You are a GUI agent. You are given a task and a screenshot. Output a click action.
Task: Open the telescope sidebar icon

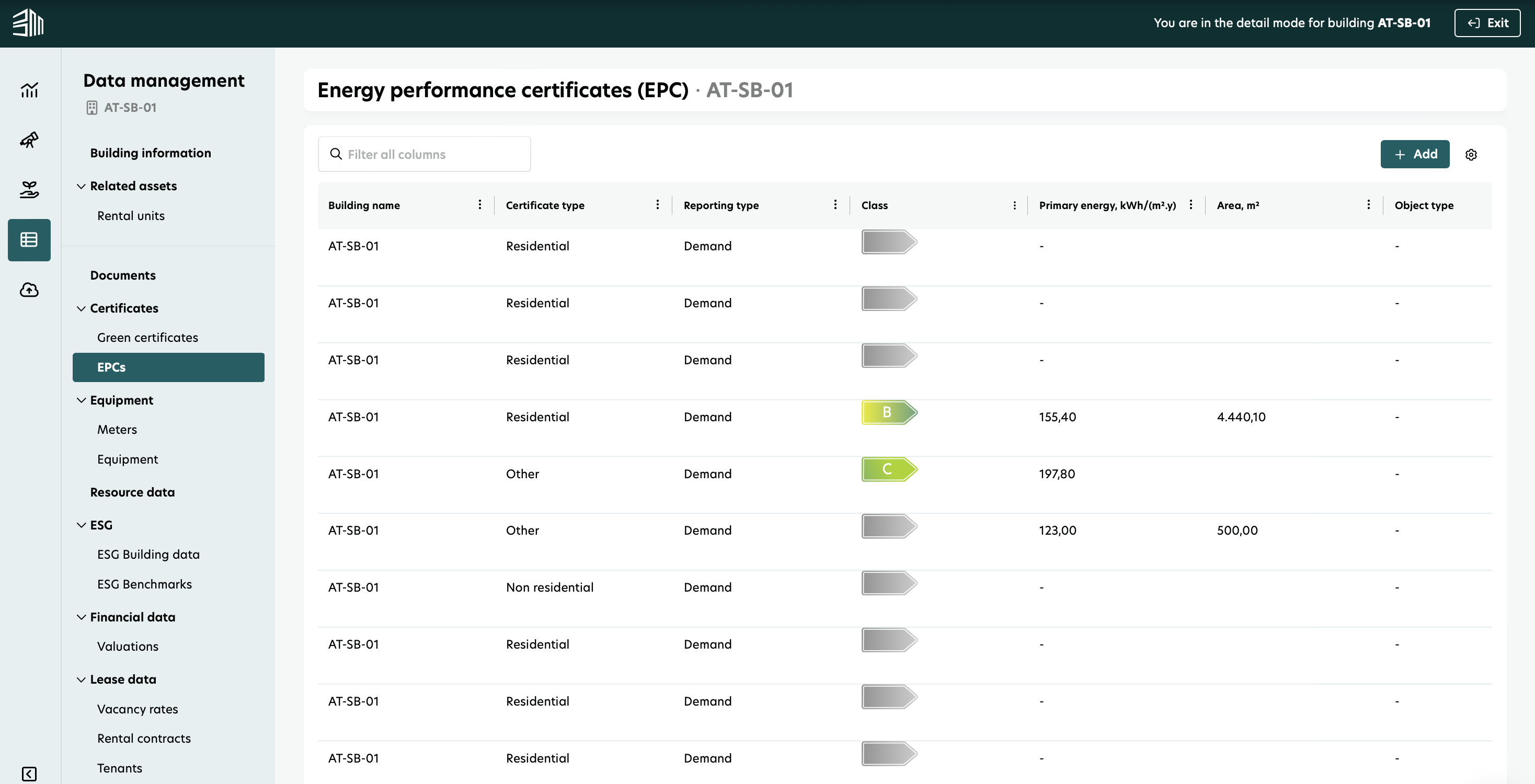click(x=29, y=140)
